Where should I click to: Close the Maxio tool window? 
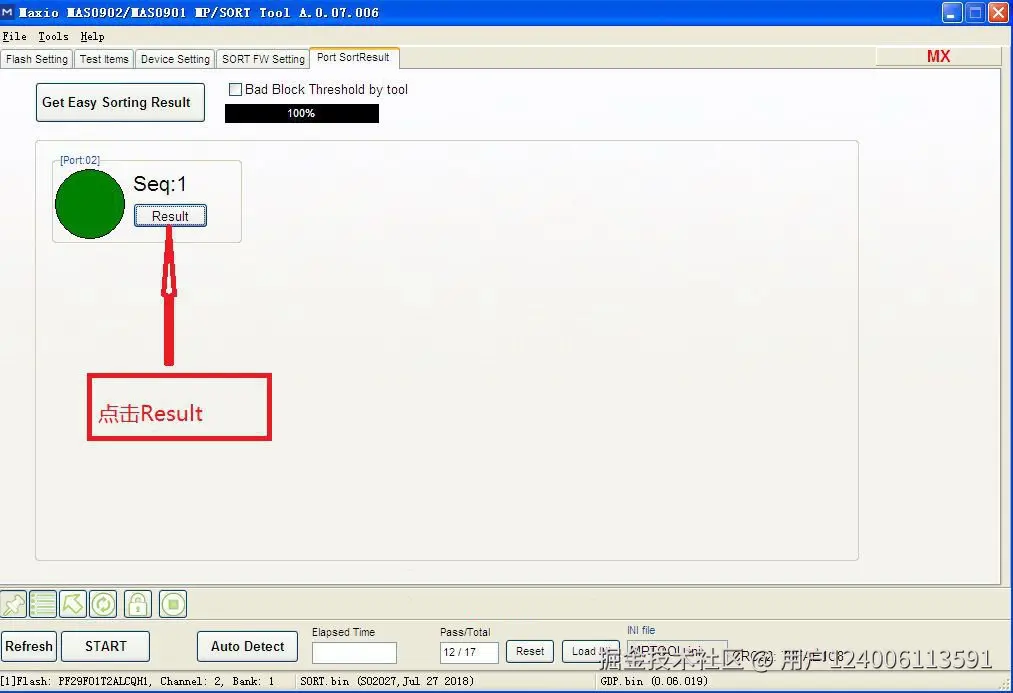[998, 12]
